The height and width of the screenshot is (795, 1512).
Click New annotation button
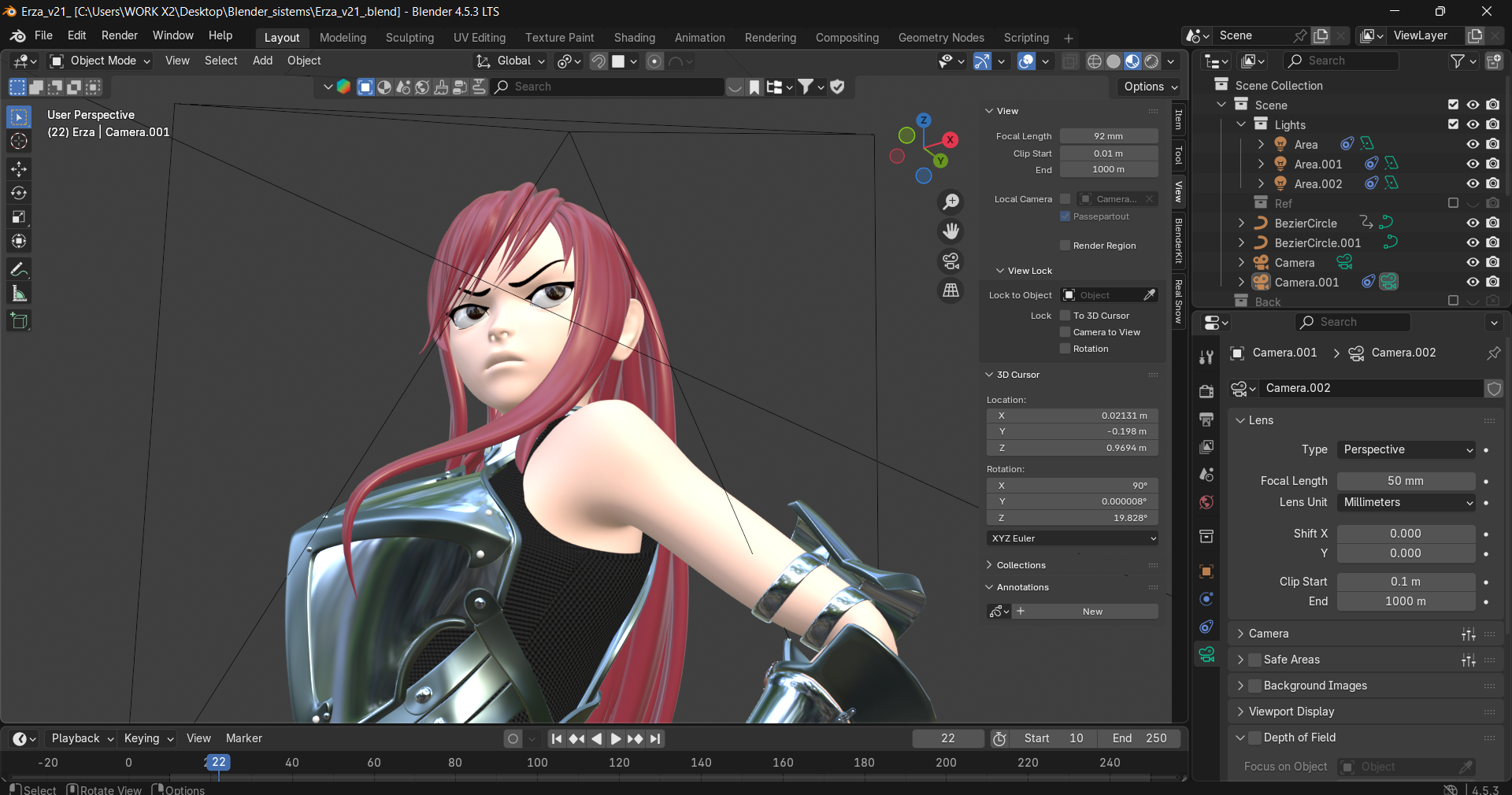click(x=1091, y=612)
